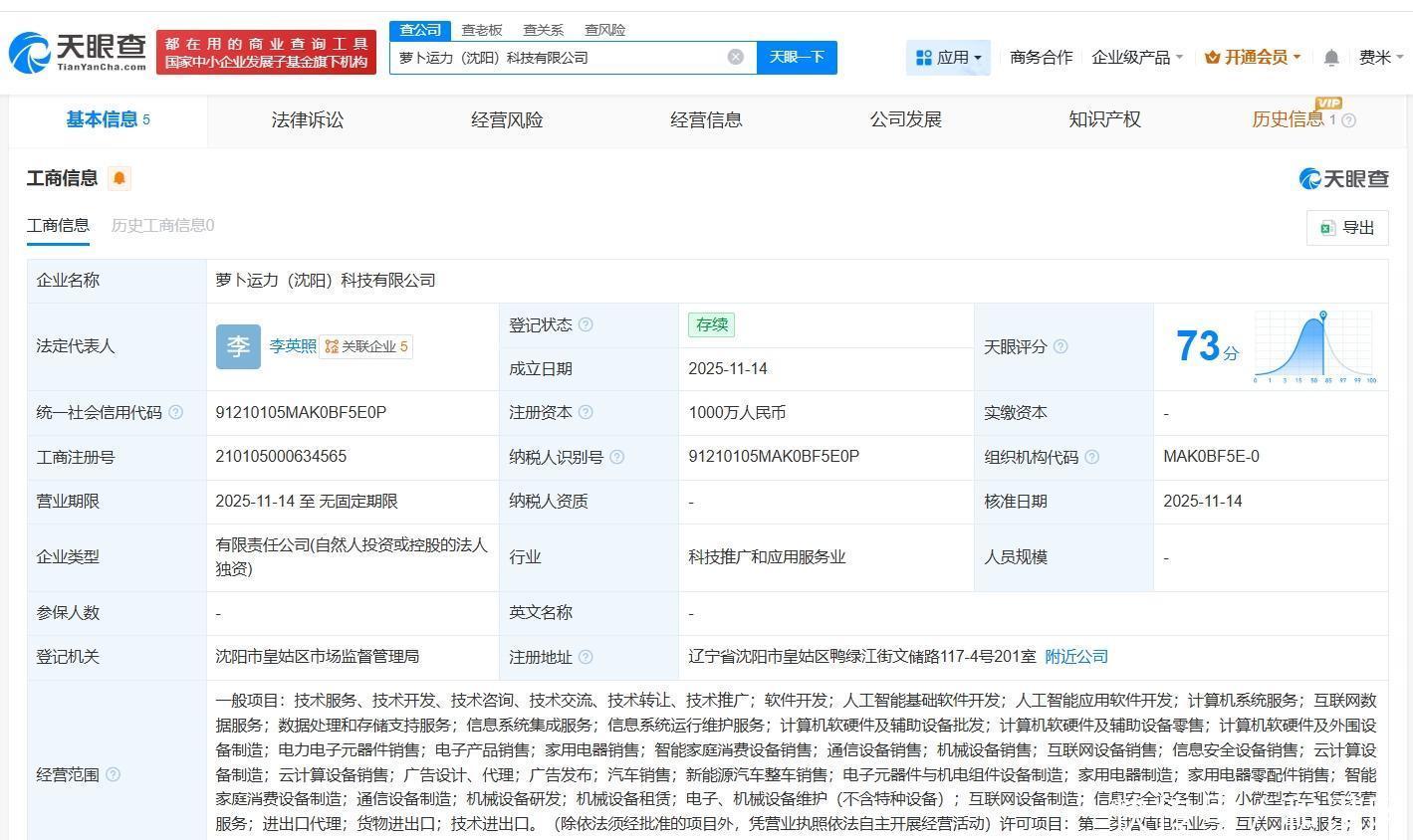
Task: Select the 查老板 search mode tab
Action: click(482, 30)
